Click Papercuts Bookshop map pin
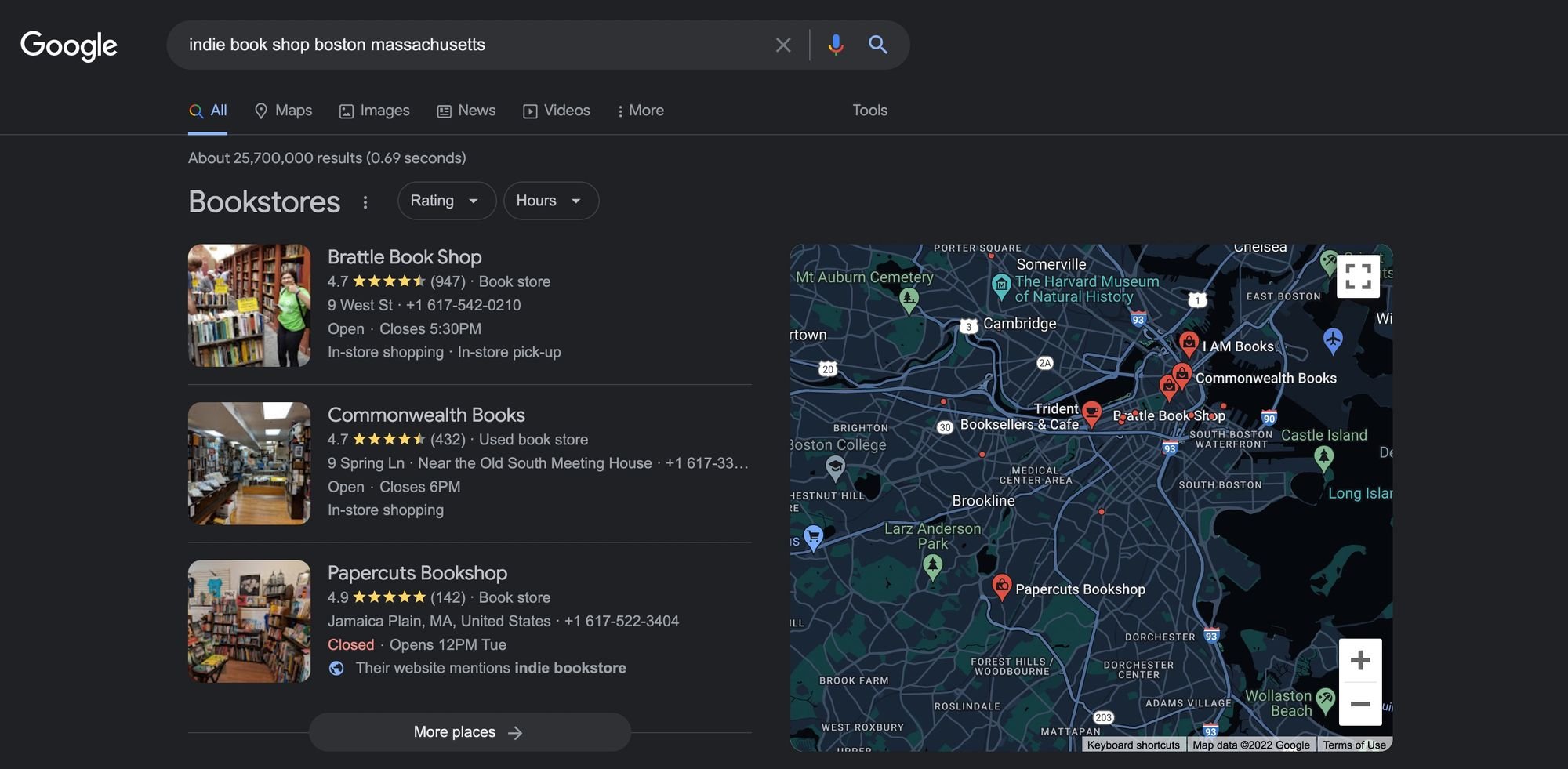1568x769 pixels. (x=1001, y=586)
